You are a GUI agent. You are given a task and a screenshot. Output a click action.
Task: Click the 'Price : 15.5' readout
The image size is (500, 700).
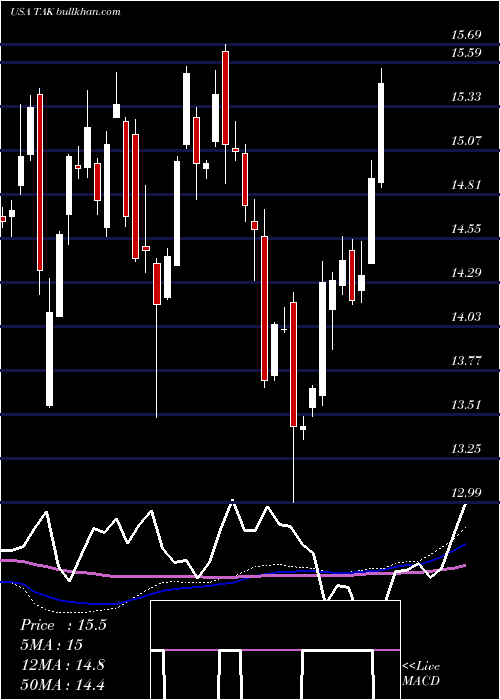(63, 625)
